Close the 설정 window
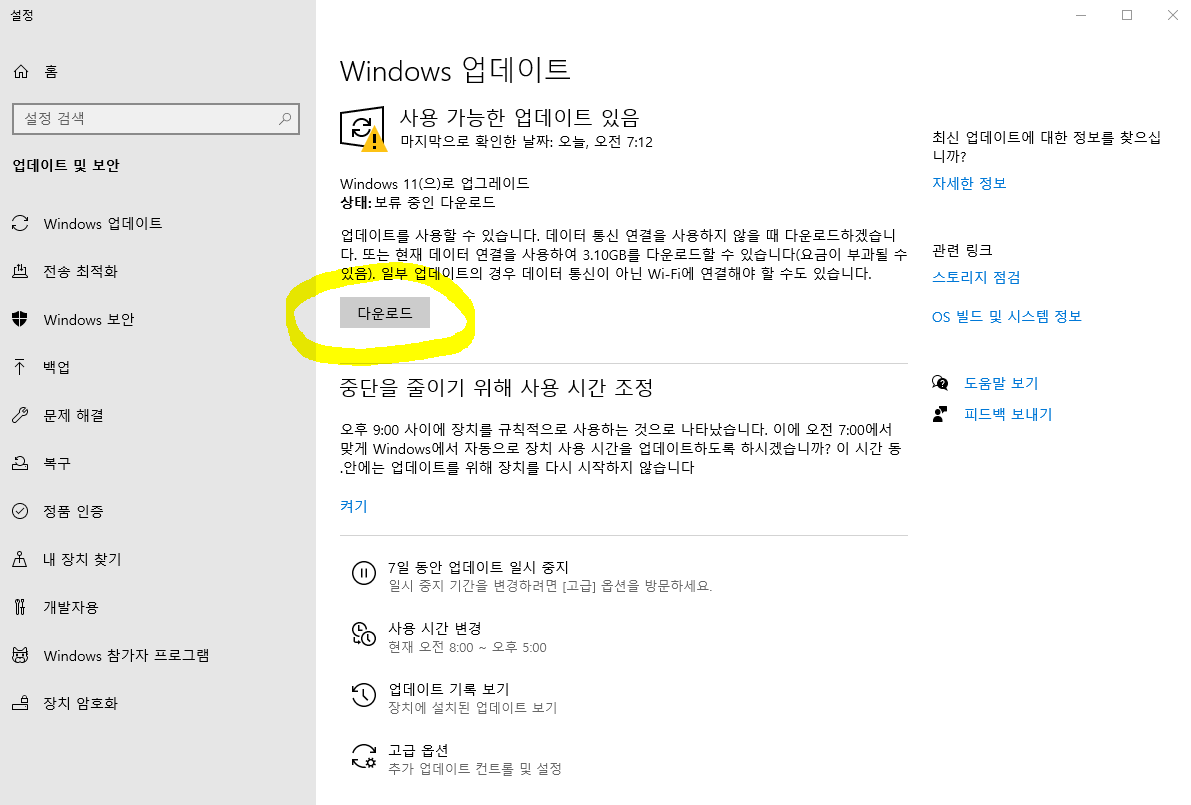The image size is (1191, 805). (1172, 15)
